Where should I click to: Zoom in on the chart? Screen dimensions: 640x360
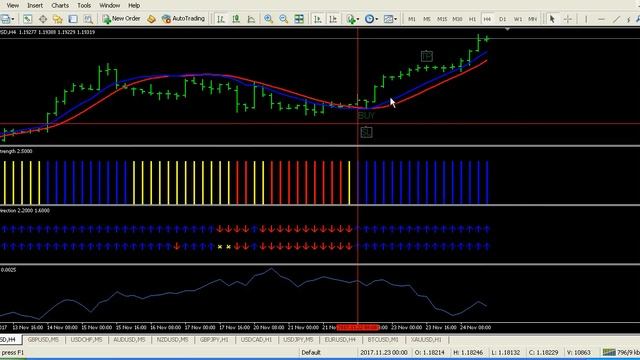pyautogui.click(x=268, y=19)
